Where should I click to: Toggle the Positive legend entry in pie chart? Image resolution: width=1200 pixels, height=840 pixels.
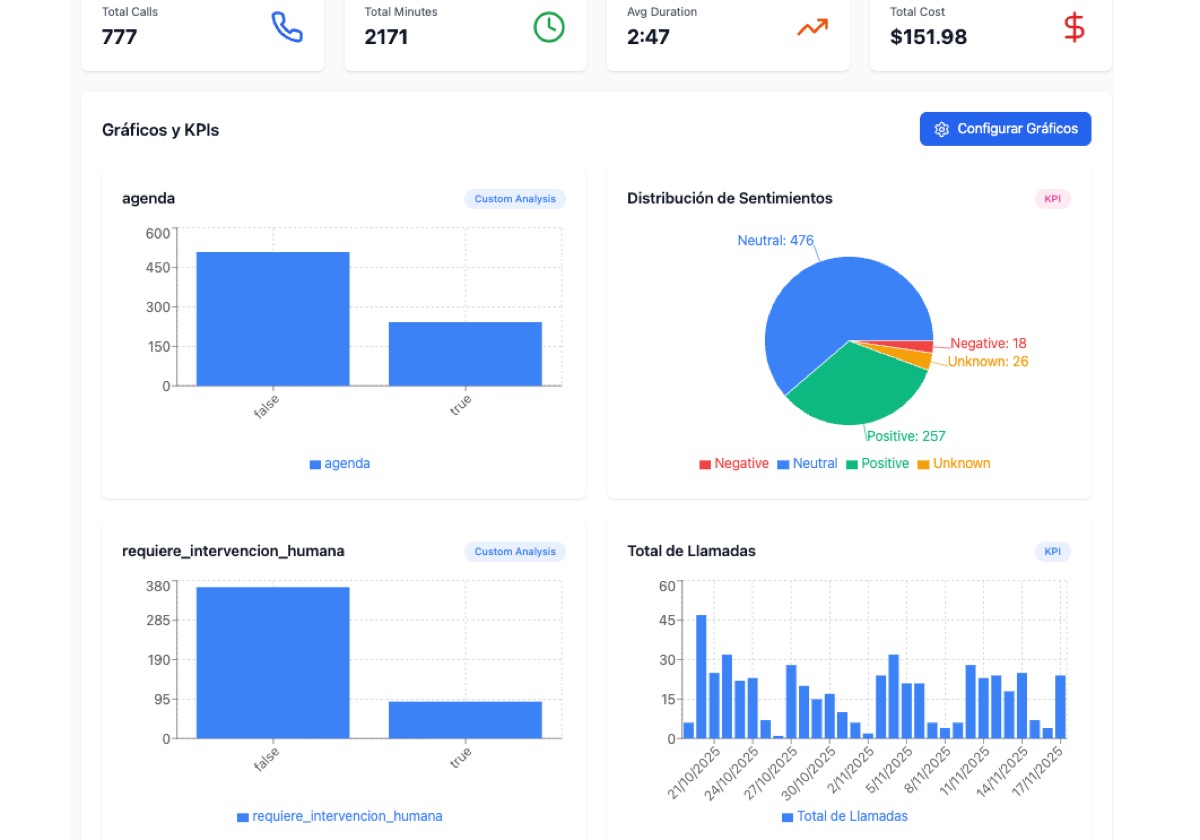click(x=878, y=464)
